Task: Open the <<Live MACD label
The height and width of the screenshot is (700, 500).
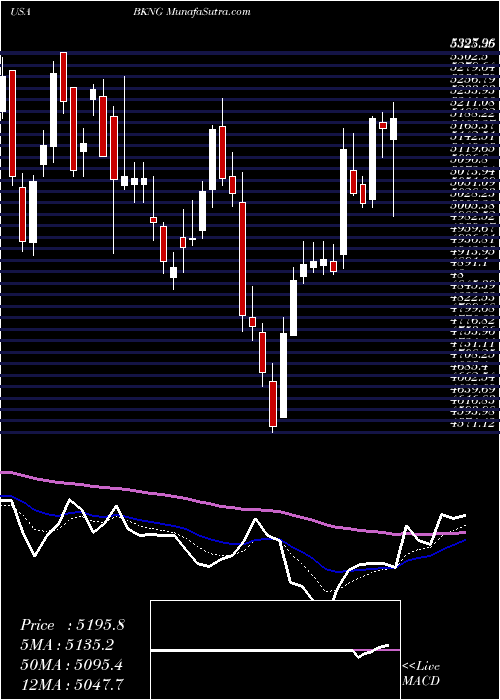Action: (x=421, y=674)
